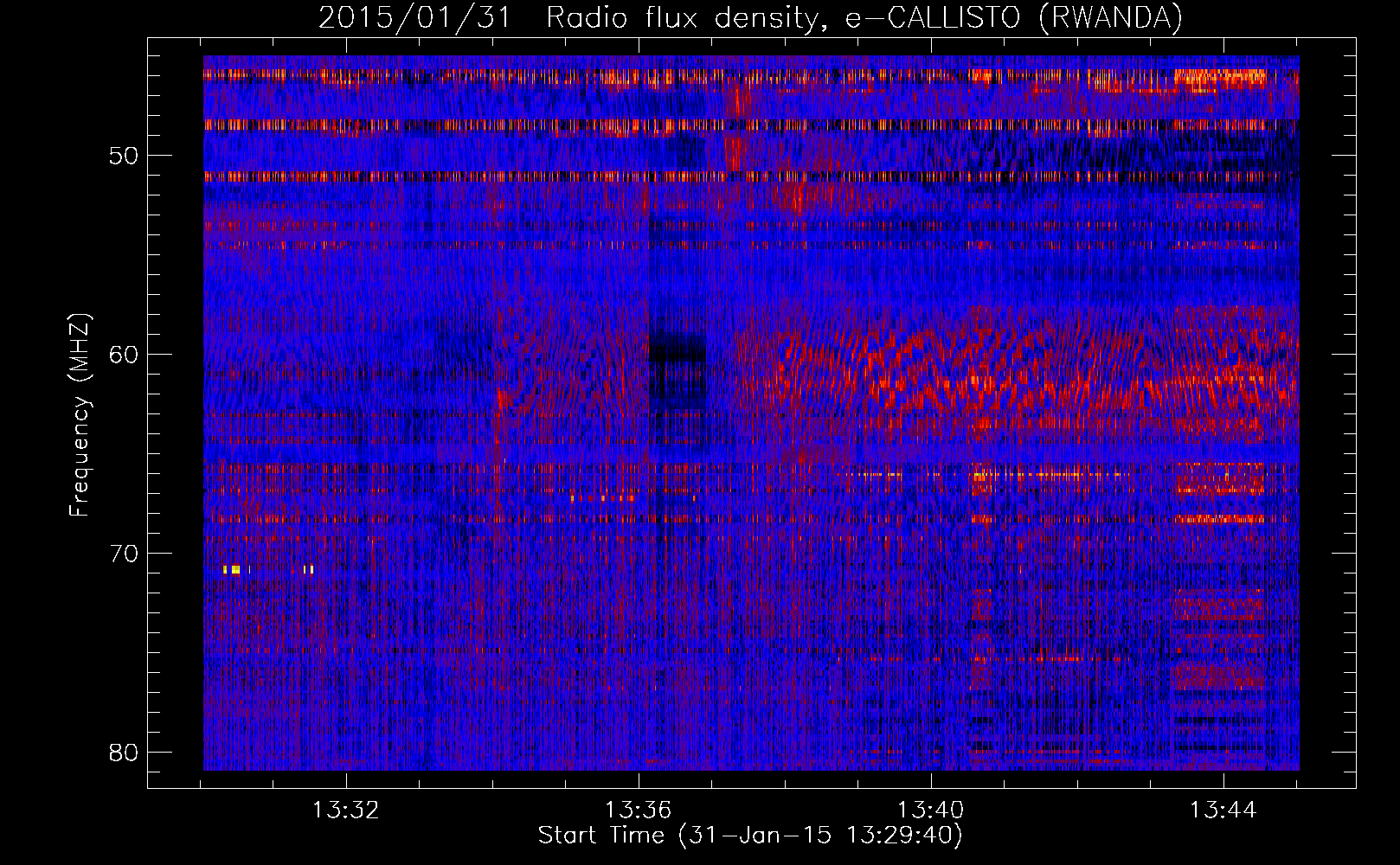Select the Frequency (MHZ) axis label
1400x865 pixels.
[x=80, y=415]
